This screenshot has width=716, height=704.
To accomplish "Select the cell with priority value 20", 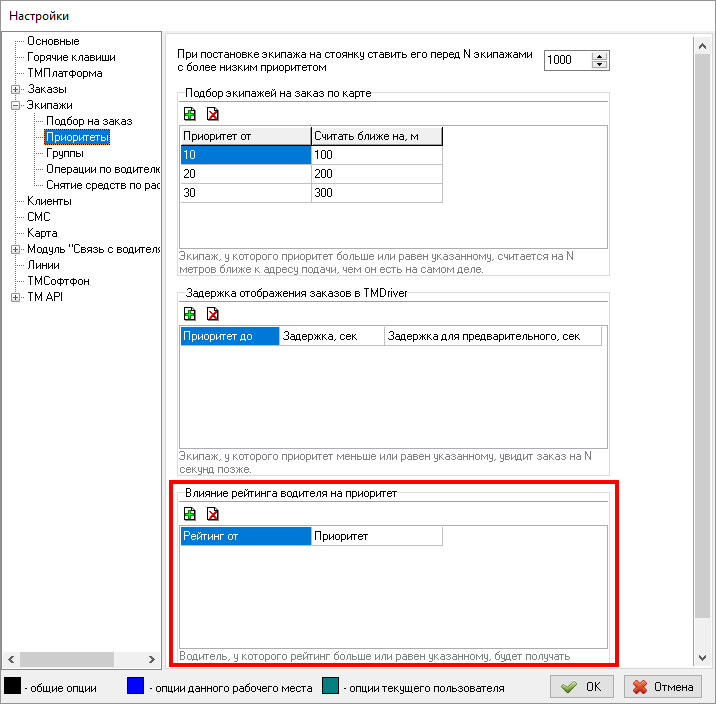I will (x=245, y=174).
